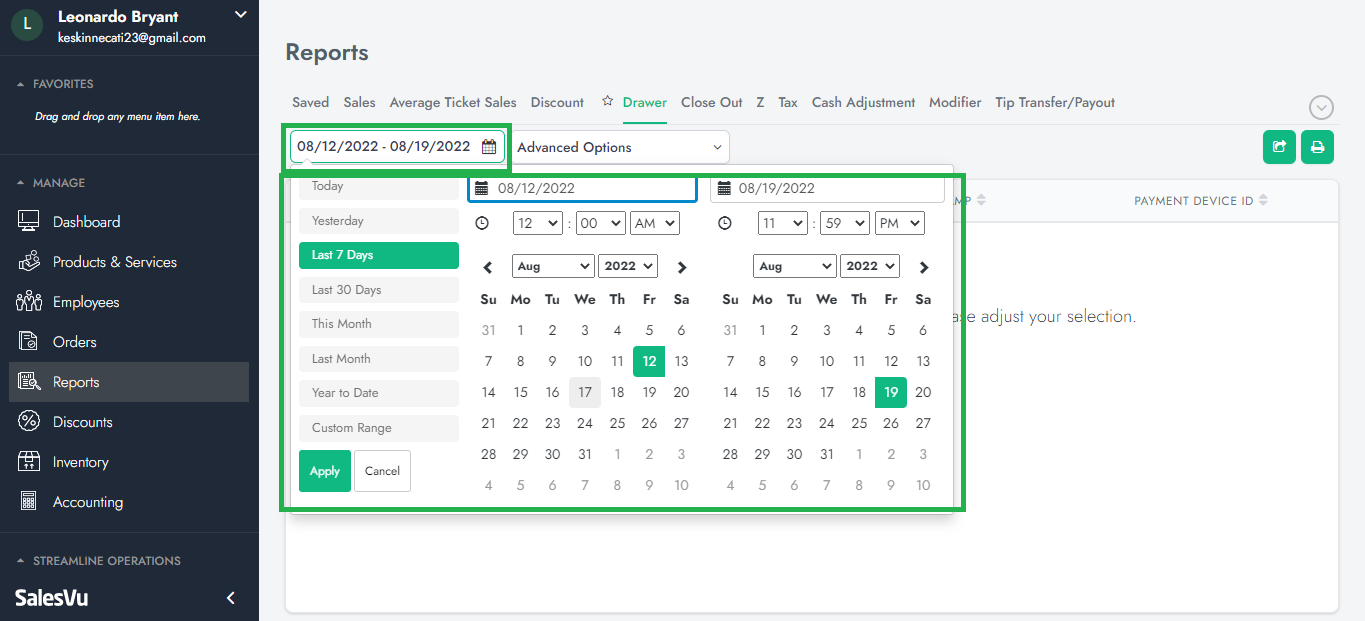Go to next month in right calendar
The width and height of the screenshot is (1365, 621).
point(924,267)
